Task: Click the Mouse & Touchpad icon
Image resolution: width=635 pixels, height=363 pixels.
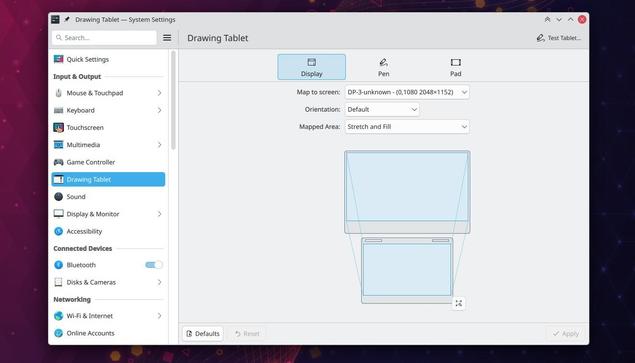Action: point(58,93)
